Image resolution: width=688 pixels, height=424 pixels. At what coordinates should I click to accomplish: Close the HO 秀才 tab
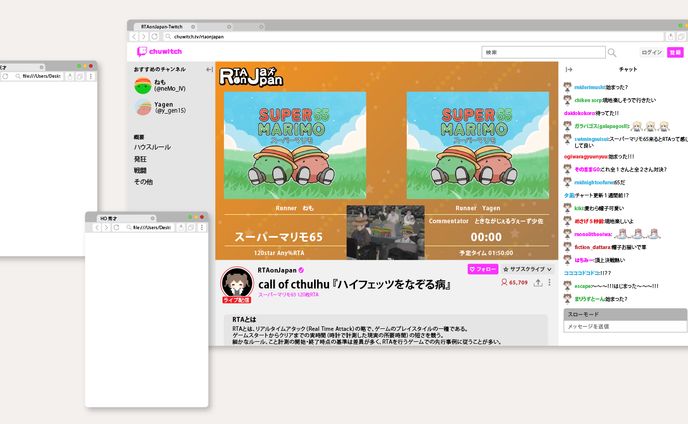[152, 218]
